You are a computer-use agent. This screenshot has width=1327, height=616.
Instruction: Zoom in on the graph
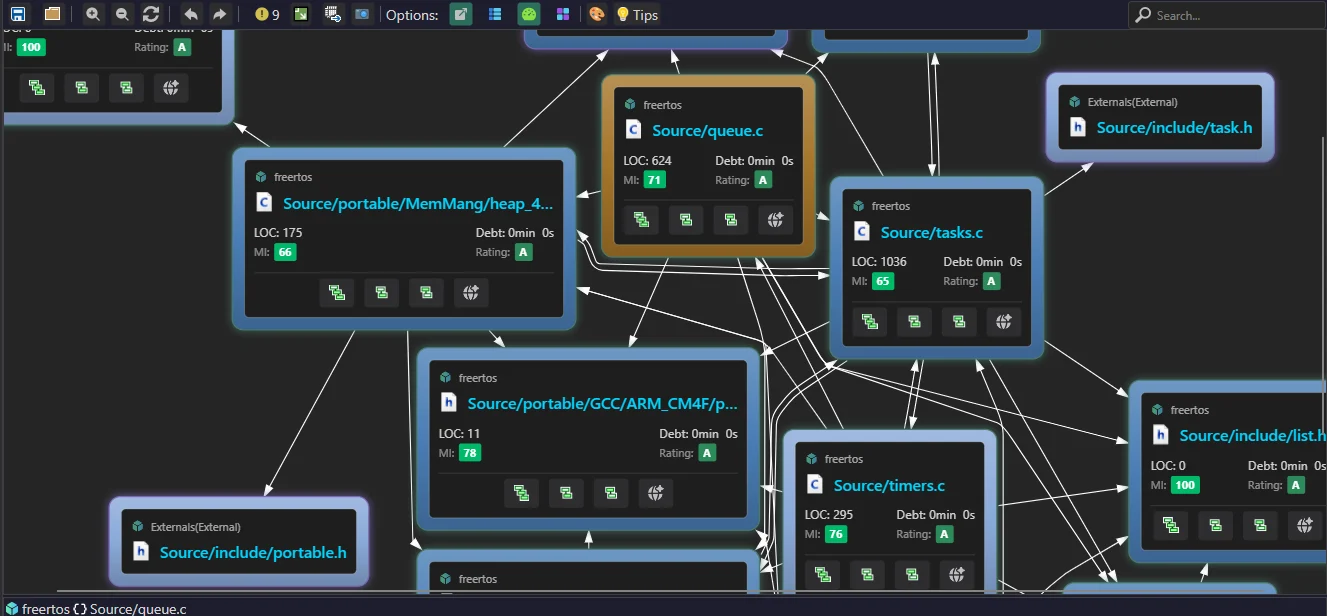tap(93, 15)
